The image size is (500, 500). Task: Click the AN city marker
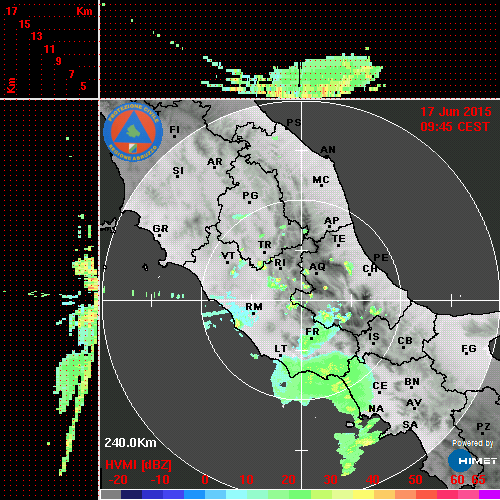tap(327, 157)
